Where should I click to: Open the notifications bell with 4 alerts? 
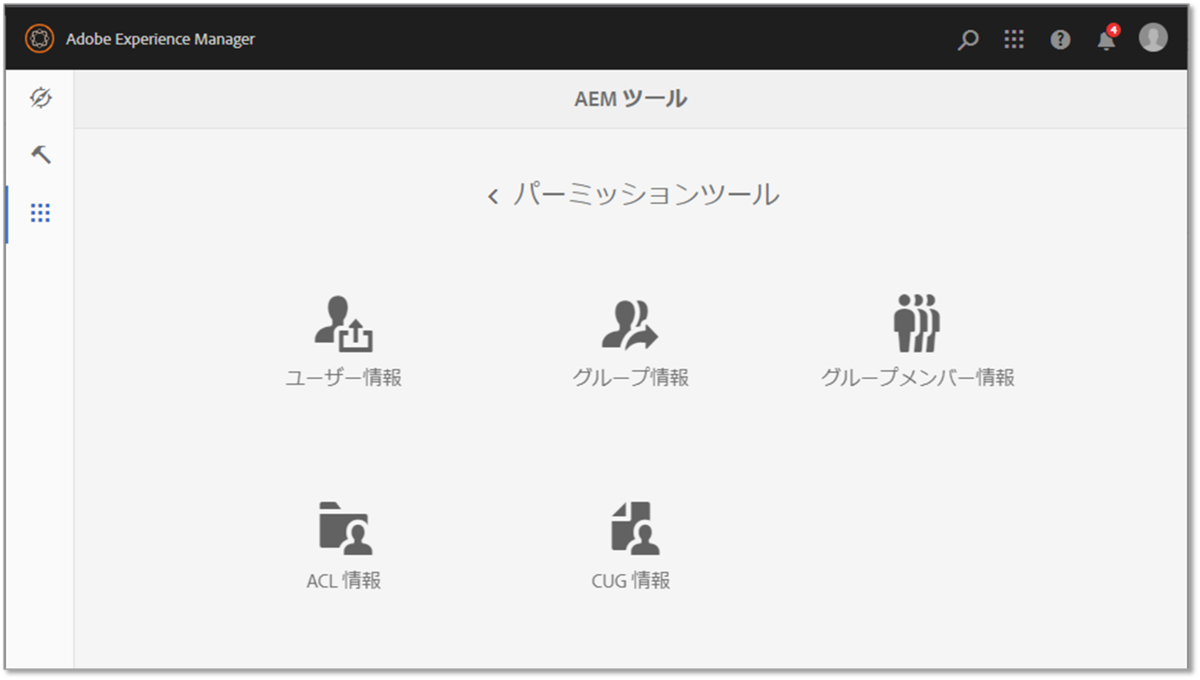(1105, 41)
